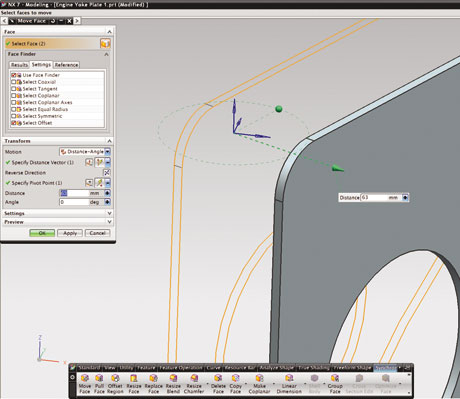Select the Move Face tool in toolbar
Screen dimensions: 460x399
(x=85, y=384)
